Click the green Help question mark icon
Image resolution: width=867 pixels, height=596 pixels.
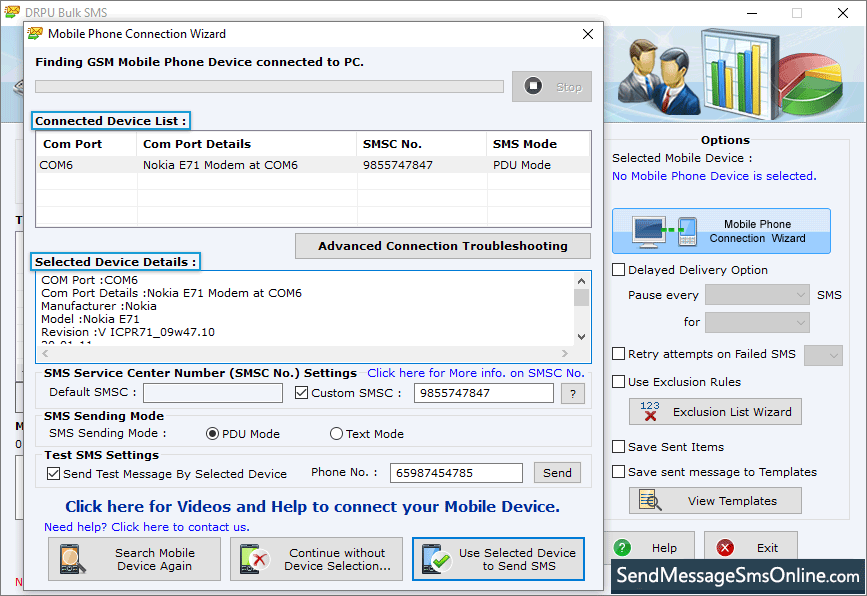622,547
